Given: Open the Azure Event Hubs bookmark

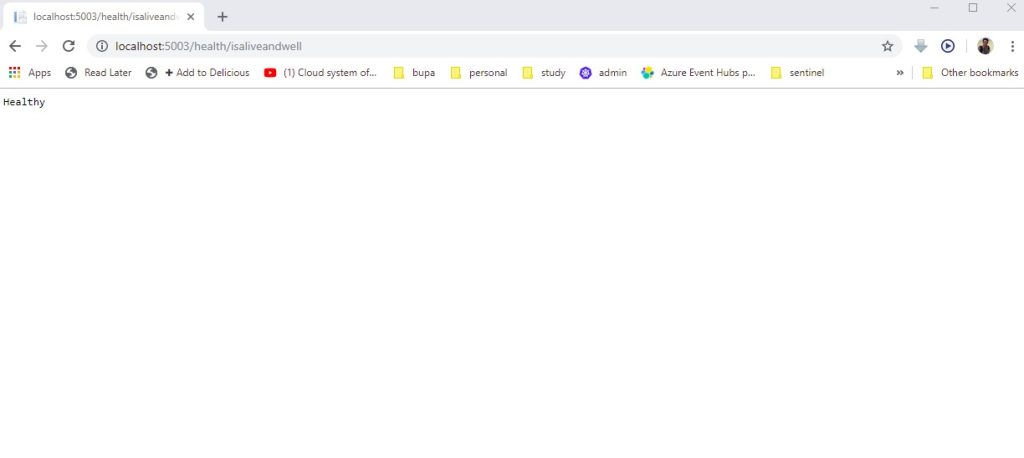Looking at the screenshot, I should pyautogui.click(x=698, y=73).
